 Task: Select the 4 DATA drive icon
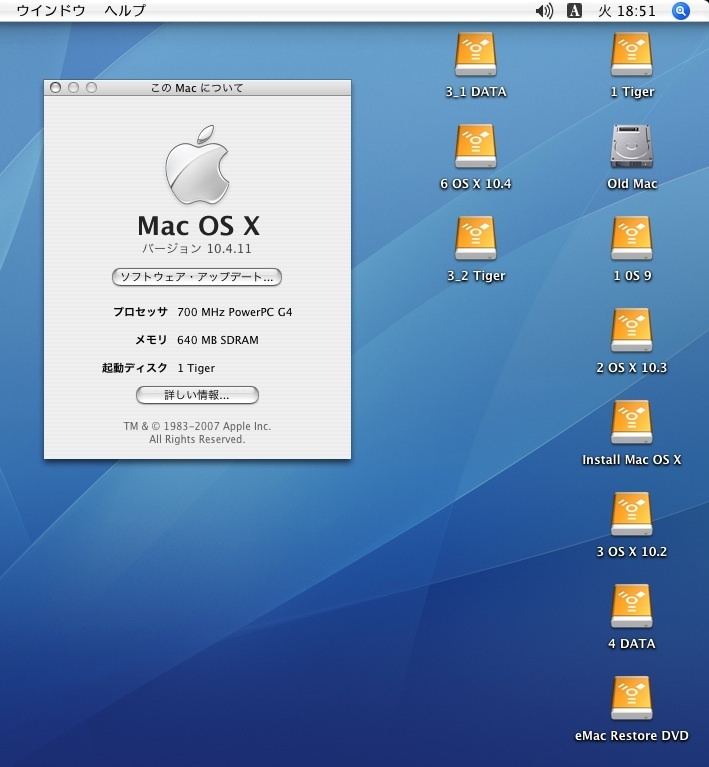point(632,608)
